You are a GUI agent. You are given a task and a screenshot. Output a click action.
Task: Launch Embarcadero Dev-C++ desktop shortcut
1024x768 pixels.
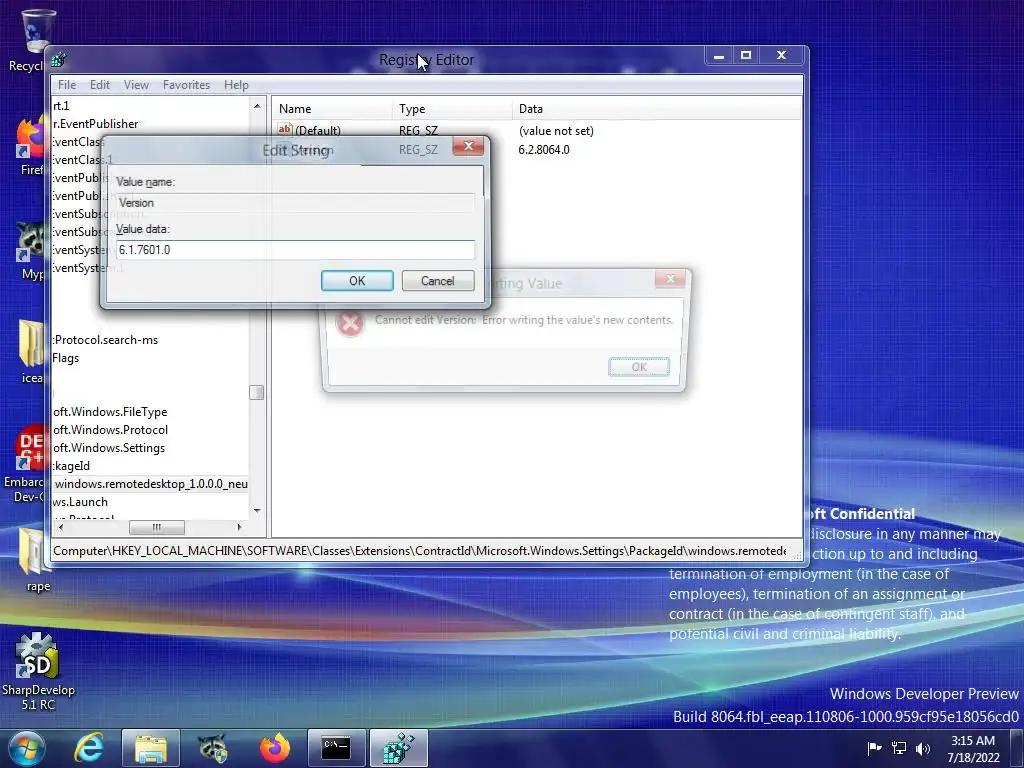point(25,464)
